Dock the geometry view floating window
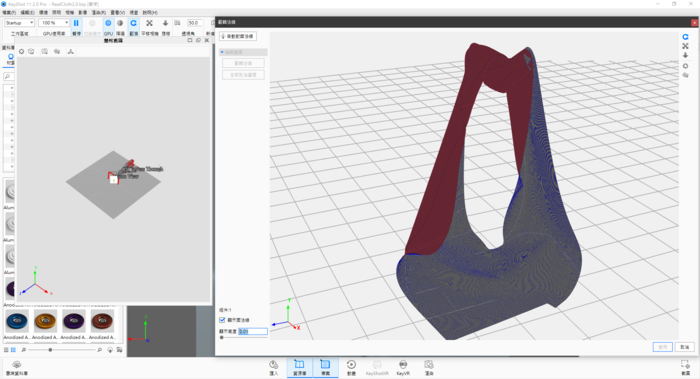Viewport: 700px width, 379px height. point(198,40)
